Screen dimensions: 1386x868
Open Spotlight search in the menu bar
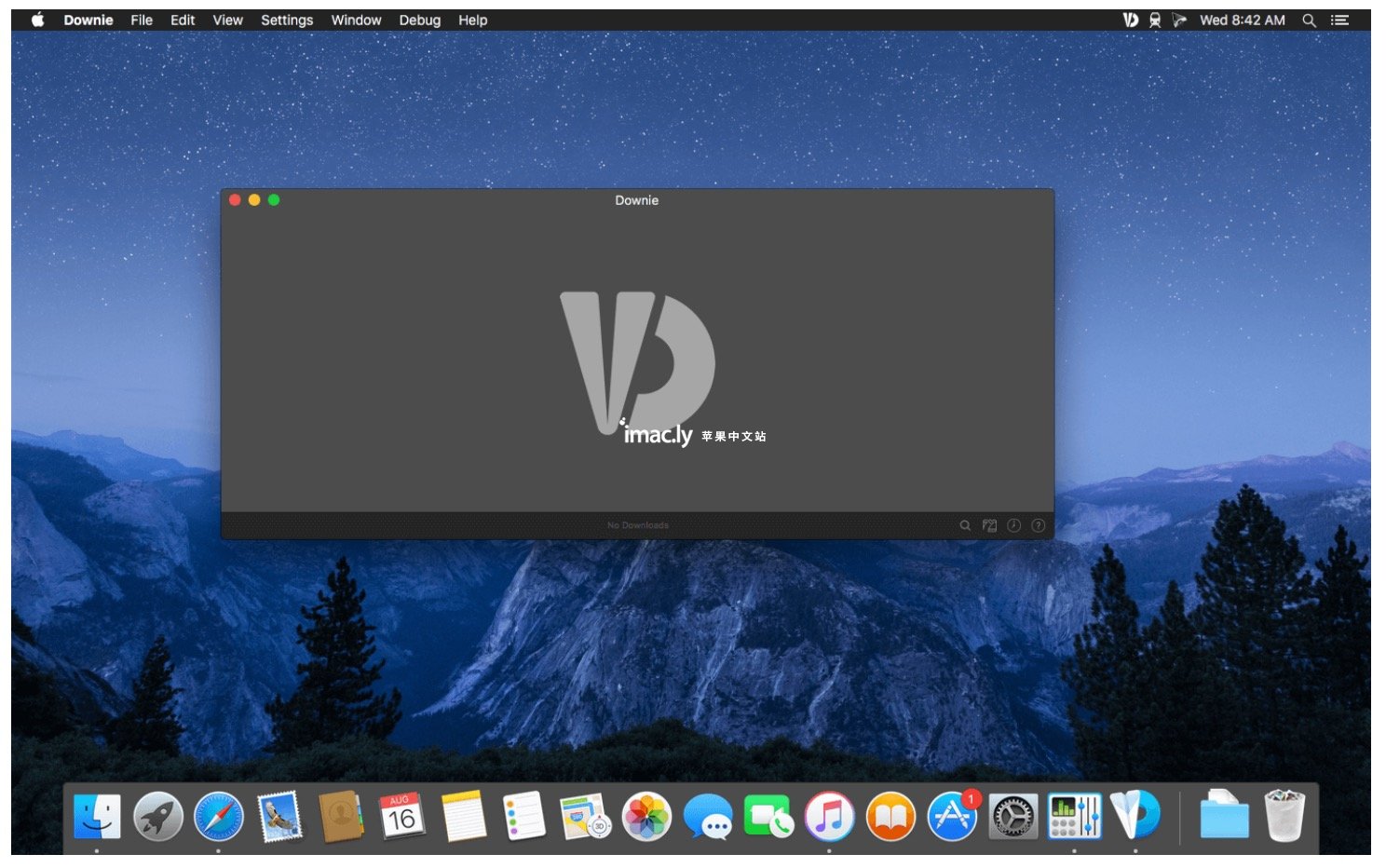point(1309,20)
